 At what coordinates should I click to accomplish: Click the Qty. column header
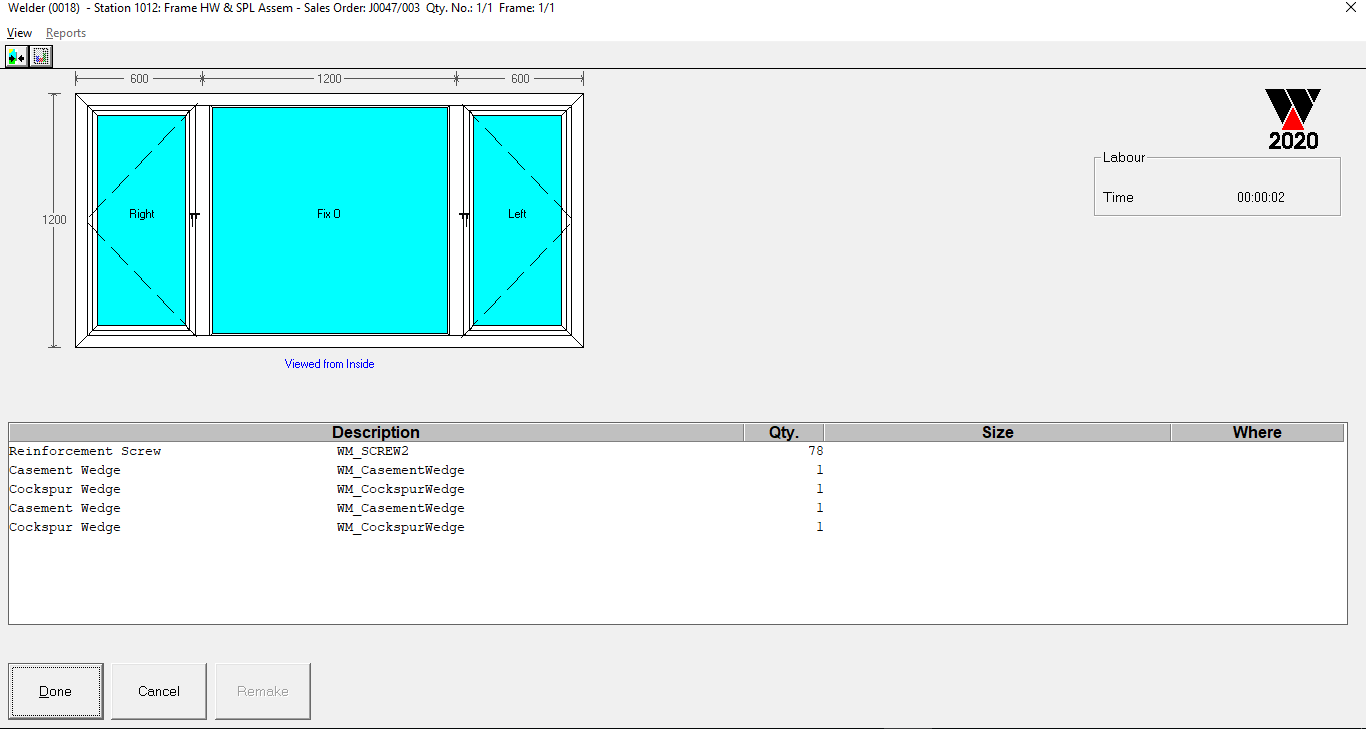point(783,432)
